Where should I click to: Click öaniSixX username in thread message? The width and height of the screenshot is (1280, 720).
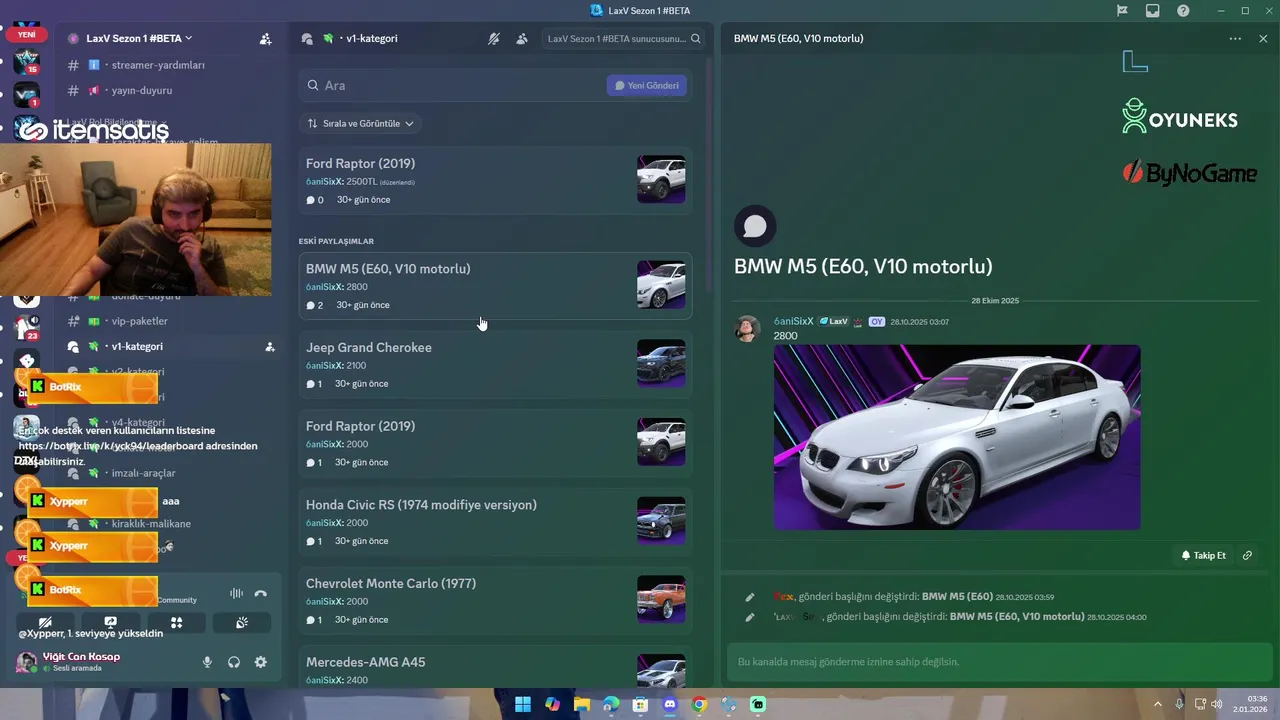(793, 321)
